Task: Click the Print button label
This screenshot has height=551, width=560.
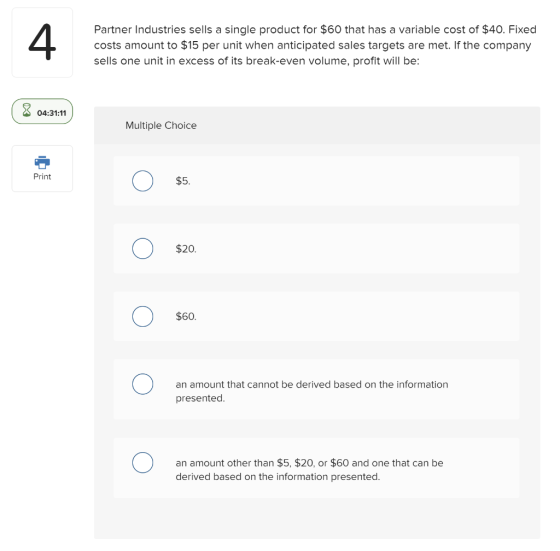Action: 42,176
